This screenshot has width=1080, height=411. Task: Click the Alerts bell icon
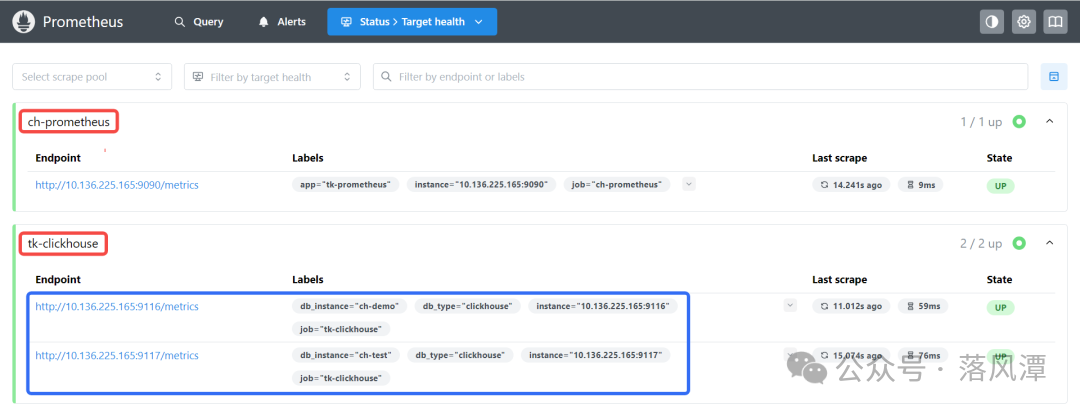point(263,22)
